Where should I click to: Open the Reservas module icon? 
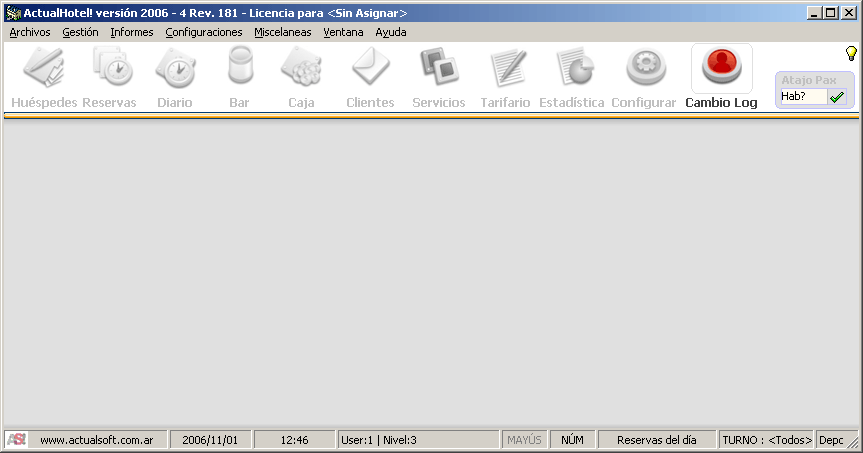(109, 70)
